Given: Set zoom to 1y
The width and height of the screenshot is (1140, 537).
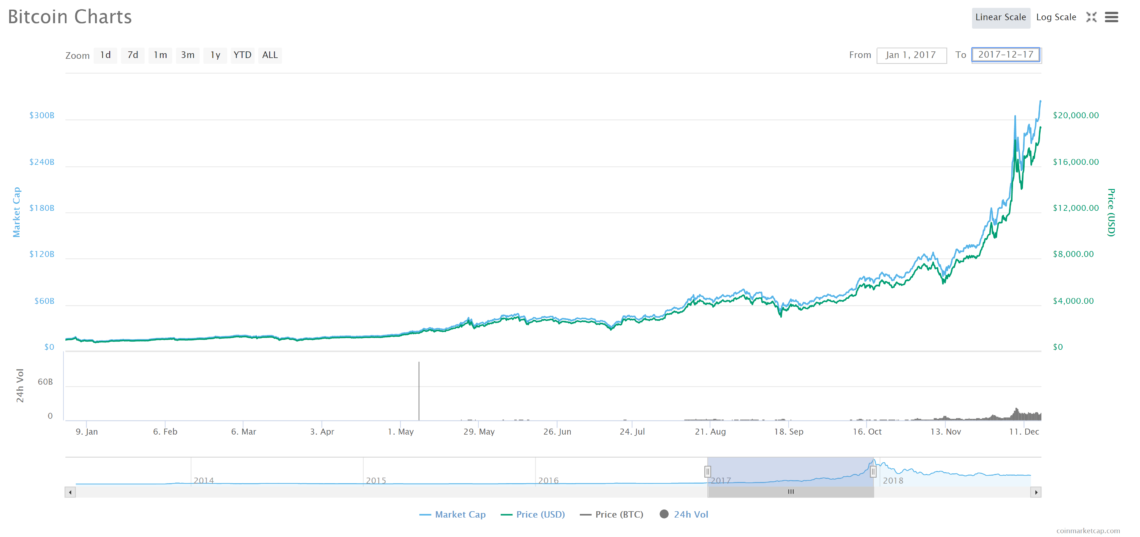Looking at the screenshot, I should click(x=215, y=55).
